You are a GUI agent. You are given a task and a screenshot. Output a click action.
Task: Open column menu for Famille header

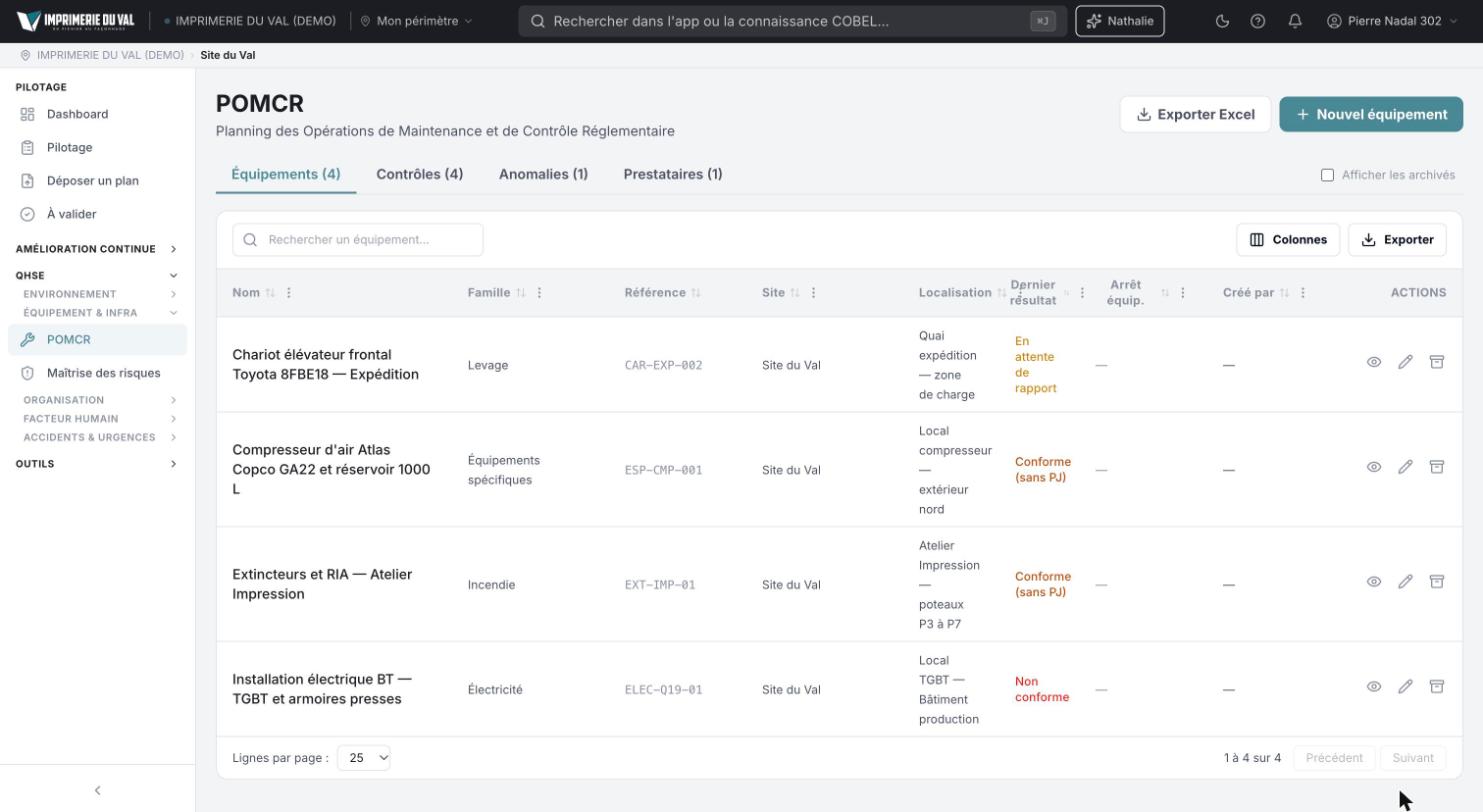[x=539, y=293]
